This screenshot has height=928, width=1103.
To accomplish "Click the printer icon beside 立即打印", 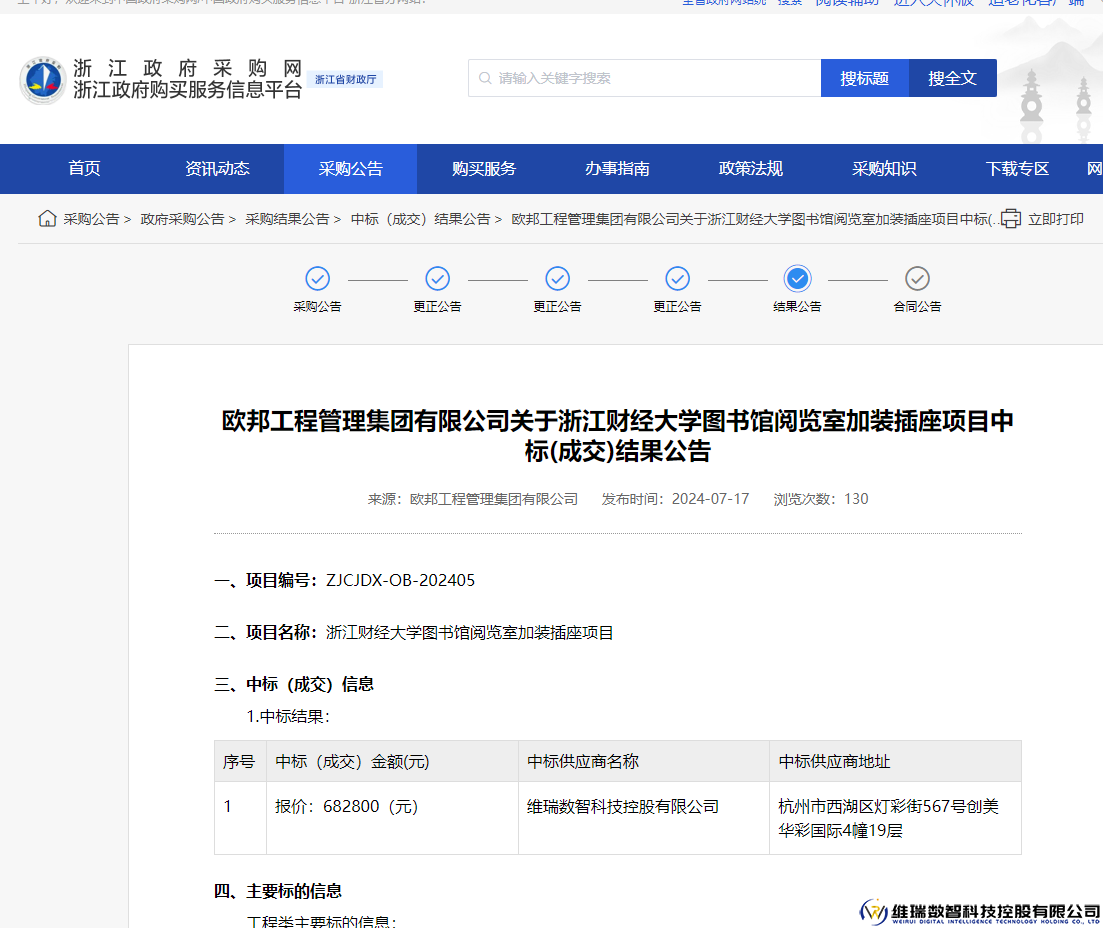I will (x=1010, y=219).
